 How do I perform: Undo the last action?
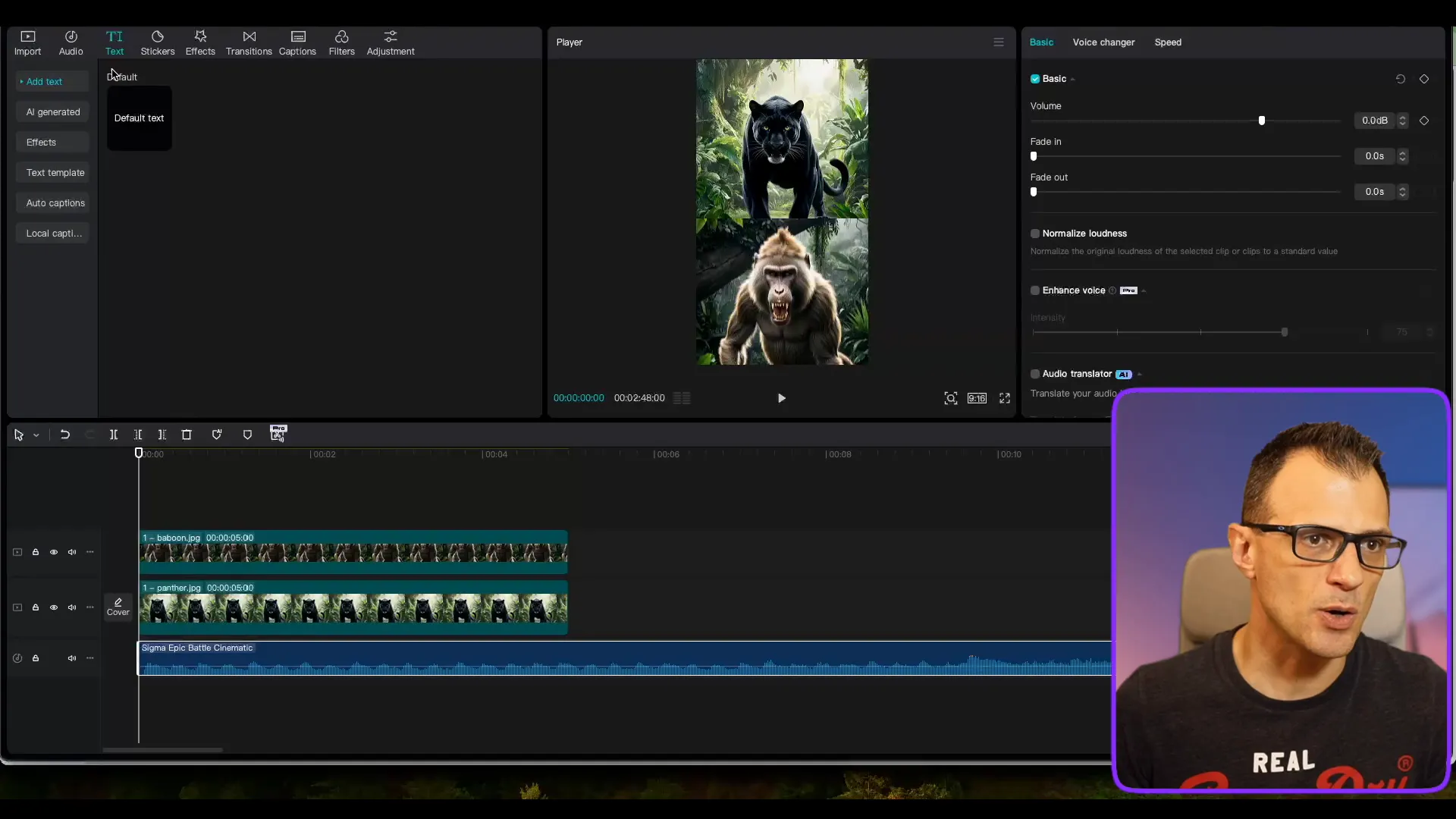[65, 435]
